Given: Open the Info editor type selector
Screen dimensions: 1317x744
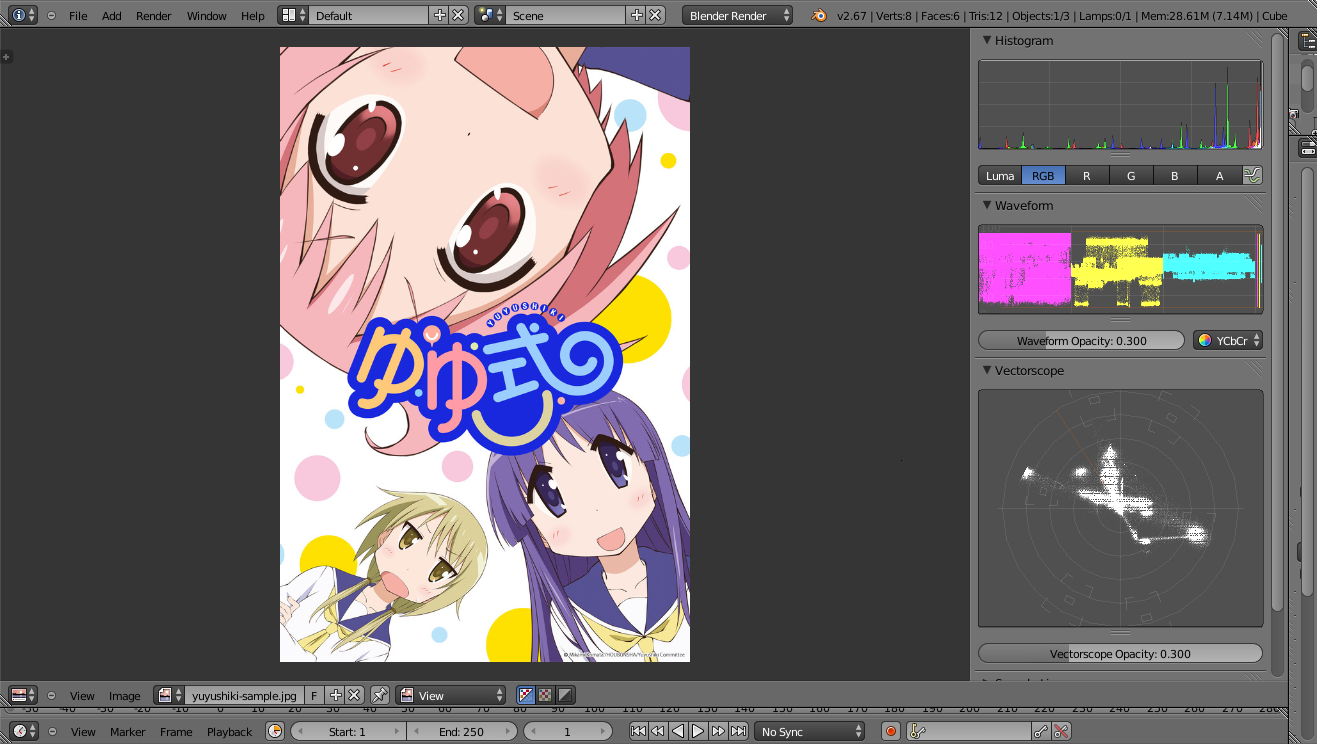Looking at the screenshot, I should 24,15.
